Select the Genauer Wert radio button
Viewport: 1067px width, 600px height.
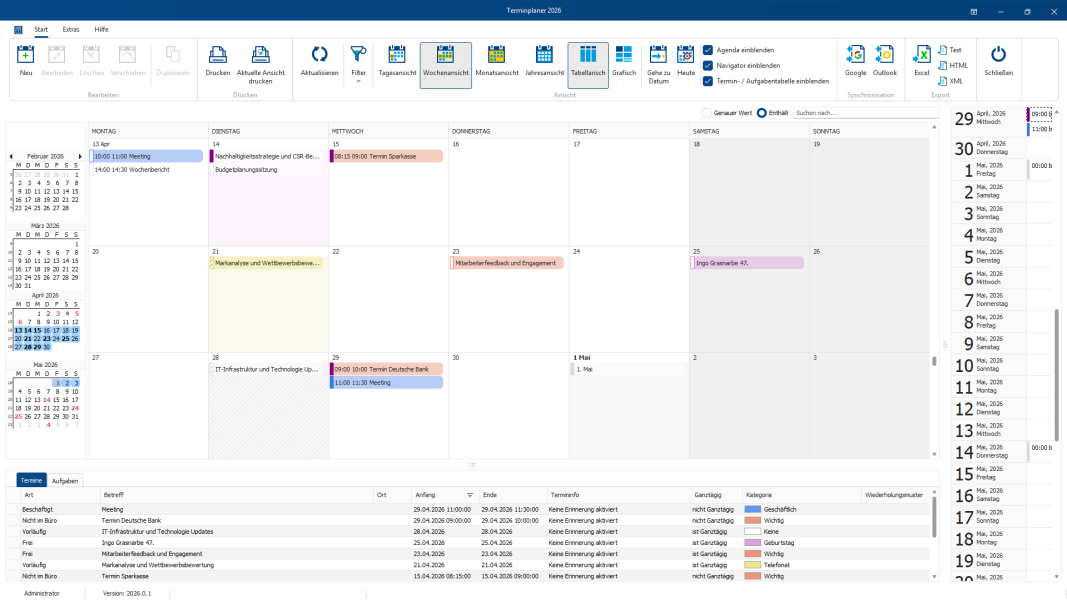(x=707, y=113)
